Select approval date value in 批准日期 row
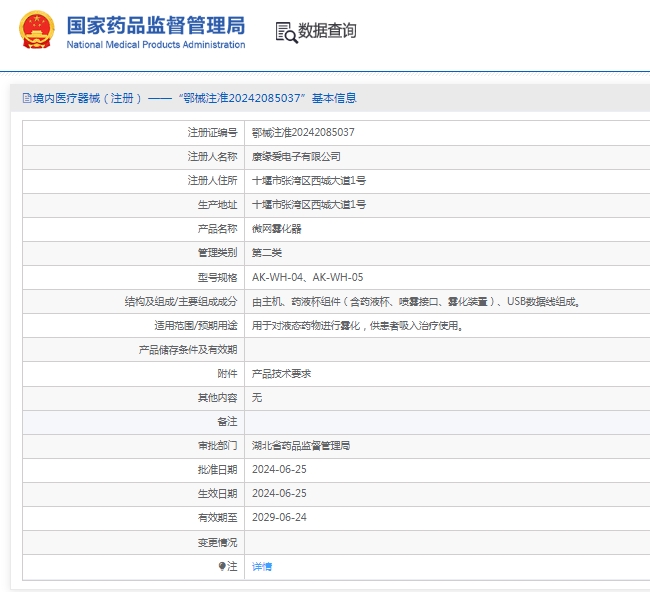650x592 pixels. [x=279, y=469]
